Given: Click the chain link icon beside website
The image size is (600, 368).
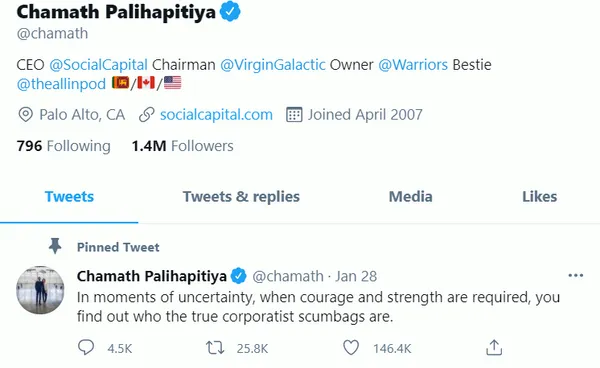Looking at the screenshot, I should click(147, 115).
